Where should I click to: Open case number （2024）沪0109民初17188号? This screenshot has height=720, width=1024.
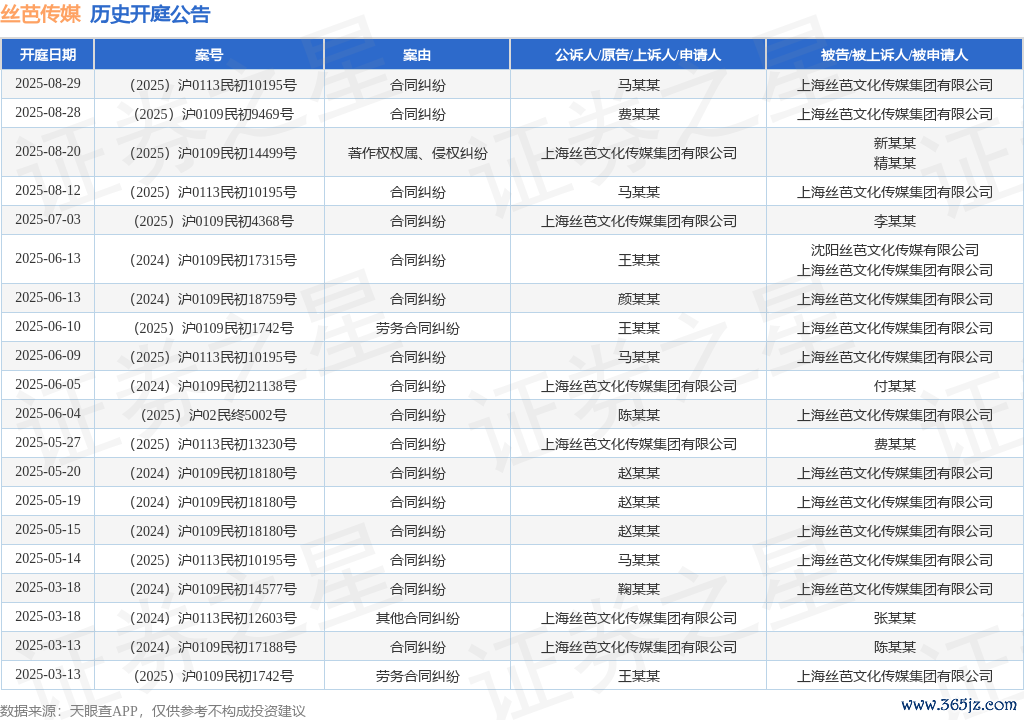(x=209, y=647)
